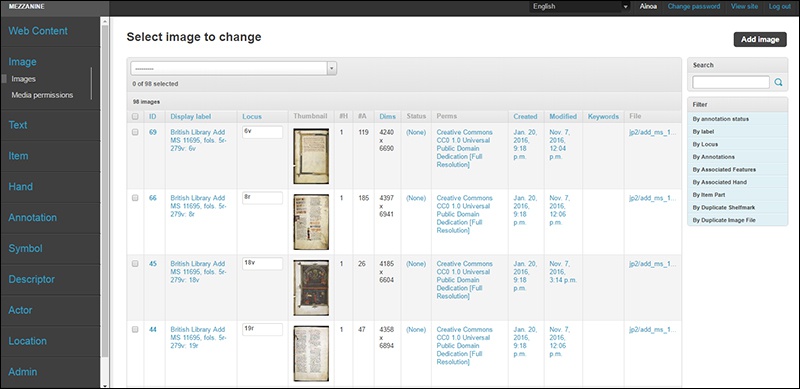Sort by the Dims column header
Screen dimensions: 800x389
point(388,116)
